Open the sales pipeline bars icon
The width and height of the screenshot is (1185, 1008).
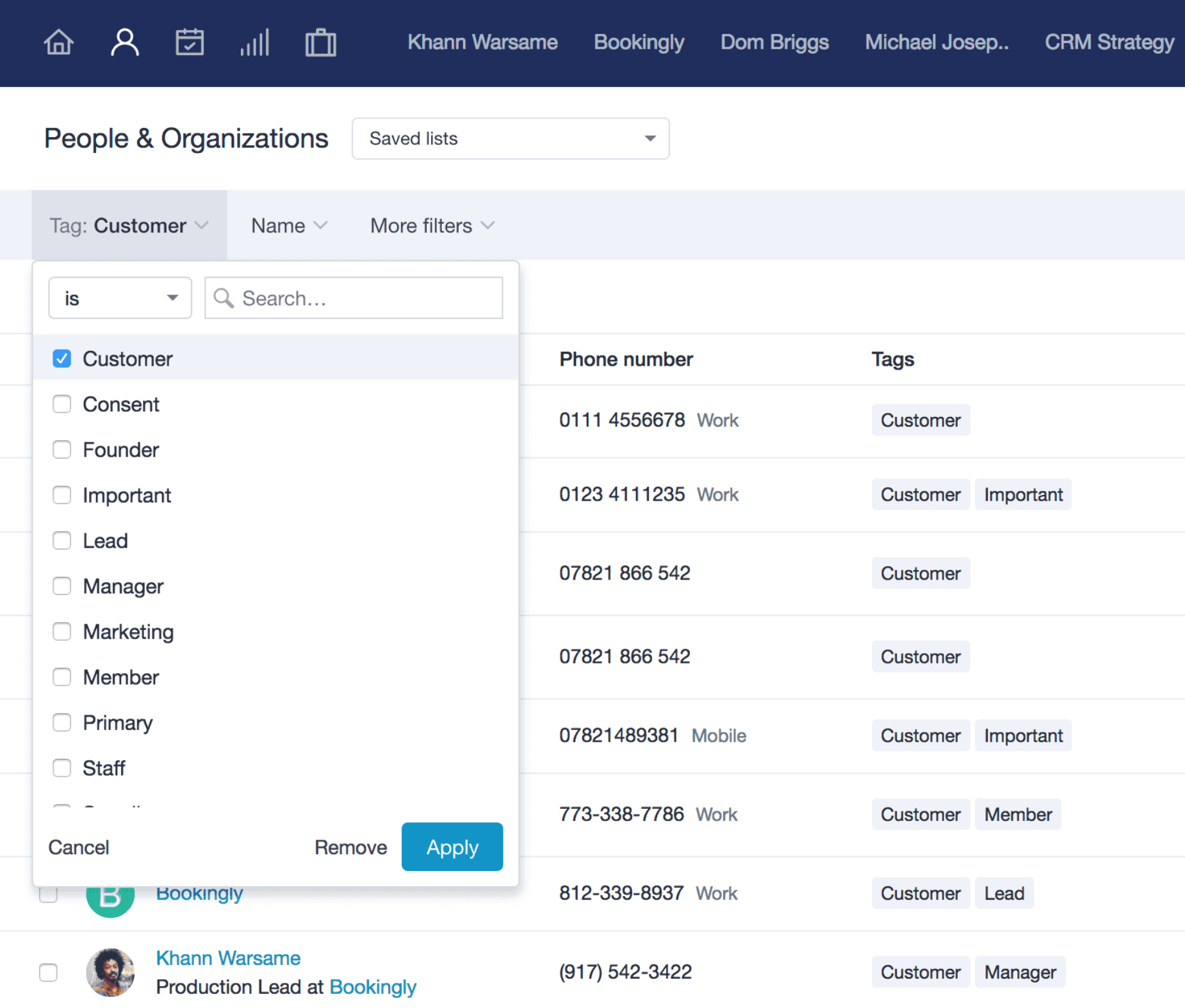point(255,43)
